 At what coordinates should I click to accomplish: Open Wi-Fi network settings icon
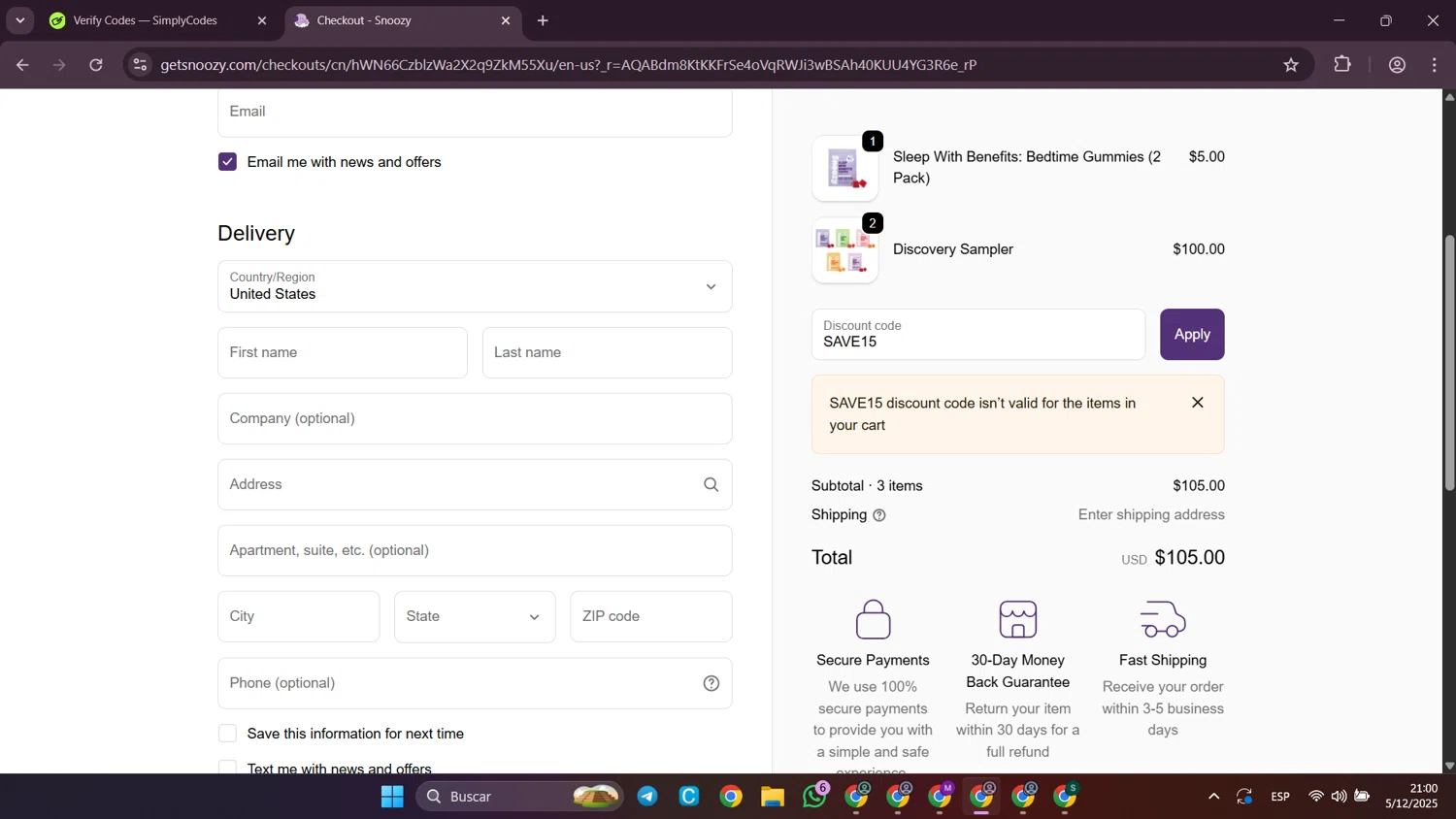tap(1316, 797)
